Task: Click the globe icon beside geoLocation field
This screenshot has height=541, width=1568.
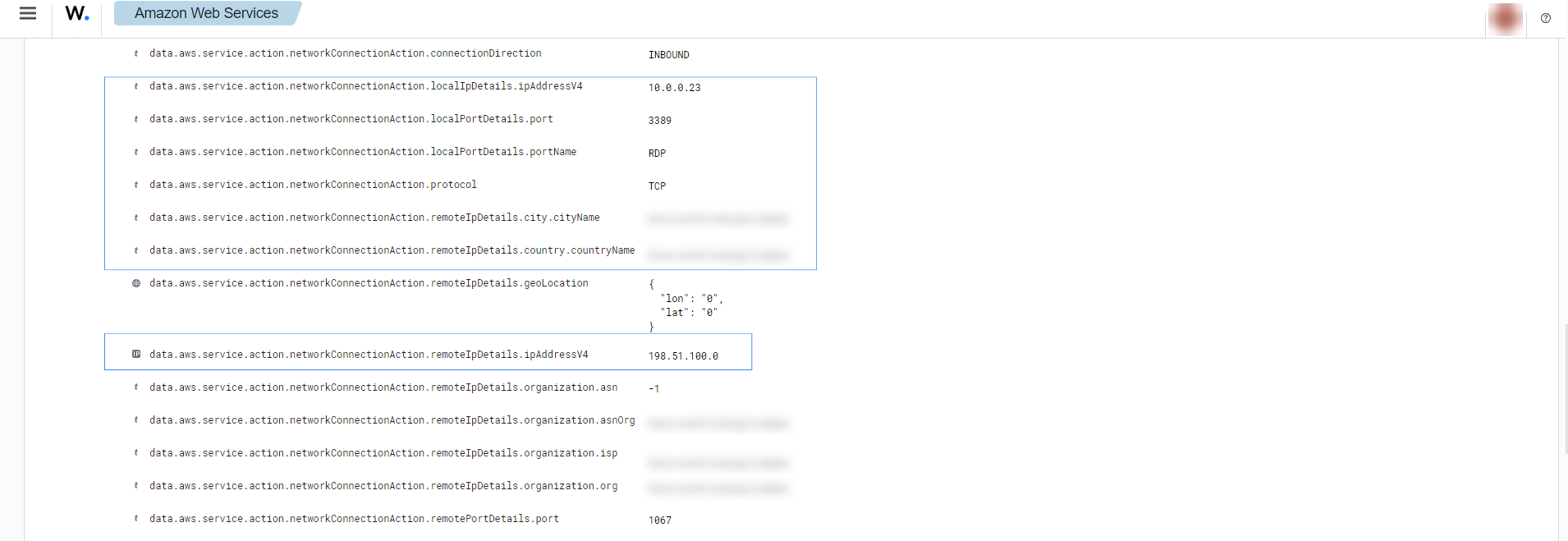Action: (136, 283)
